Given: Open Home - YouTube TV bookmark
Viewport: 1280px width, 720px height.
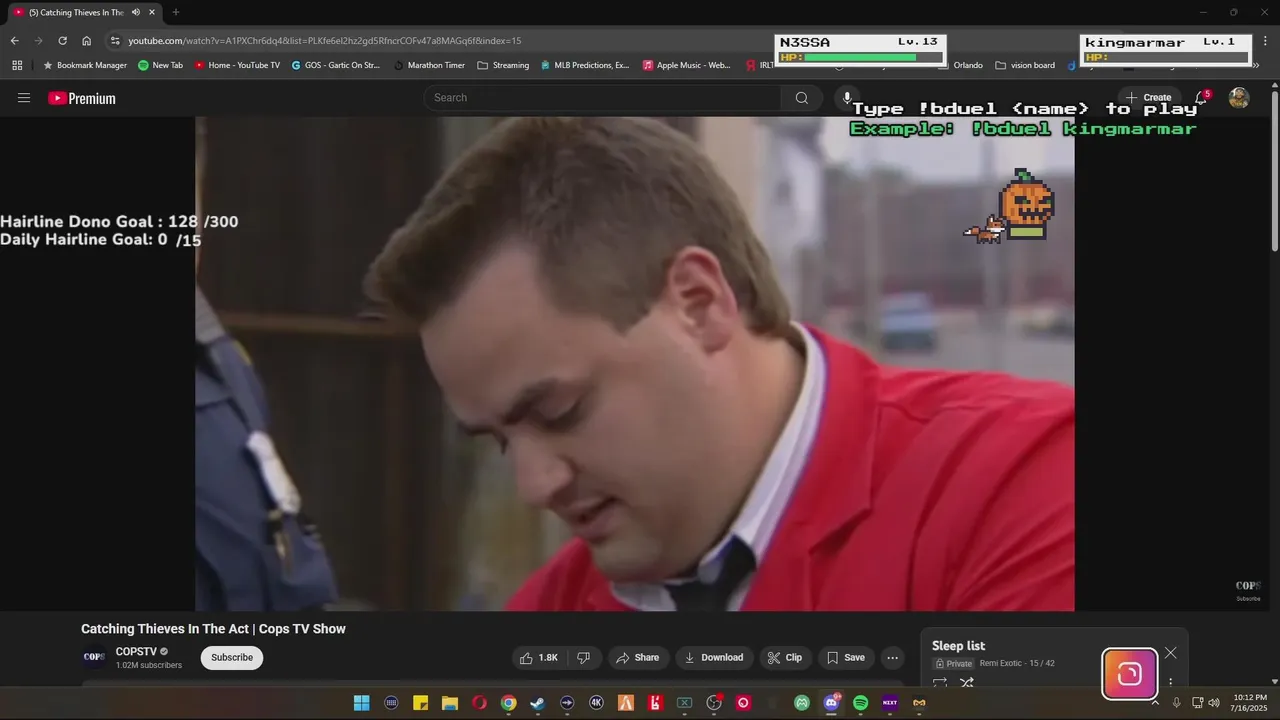Looking at the screenshot, I should pos(237,65).
